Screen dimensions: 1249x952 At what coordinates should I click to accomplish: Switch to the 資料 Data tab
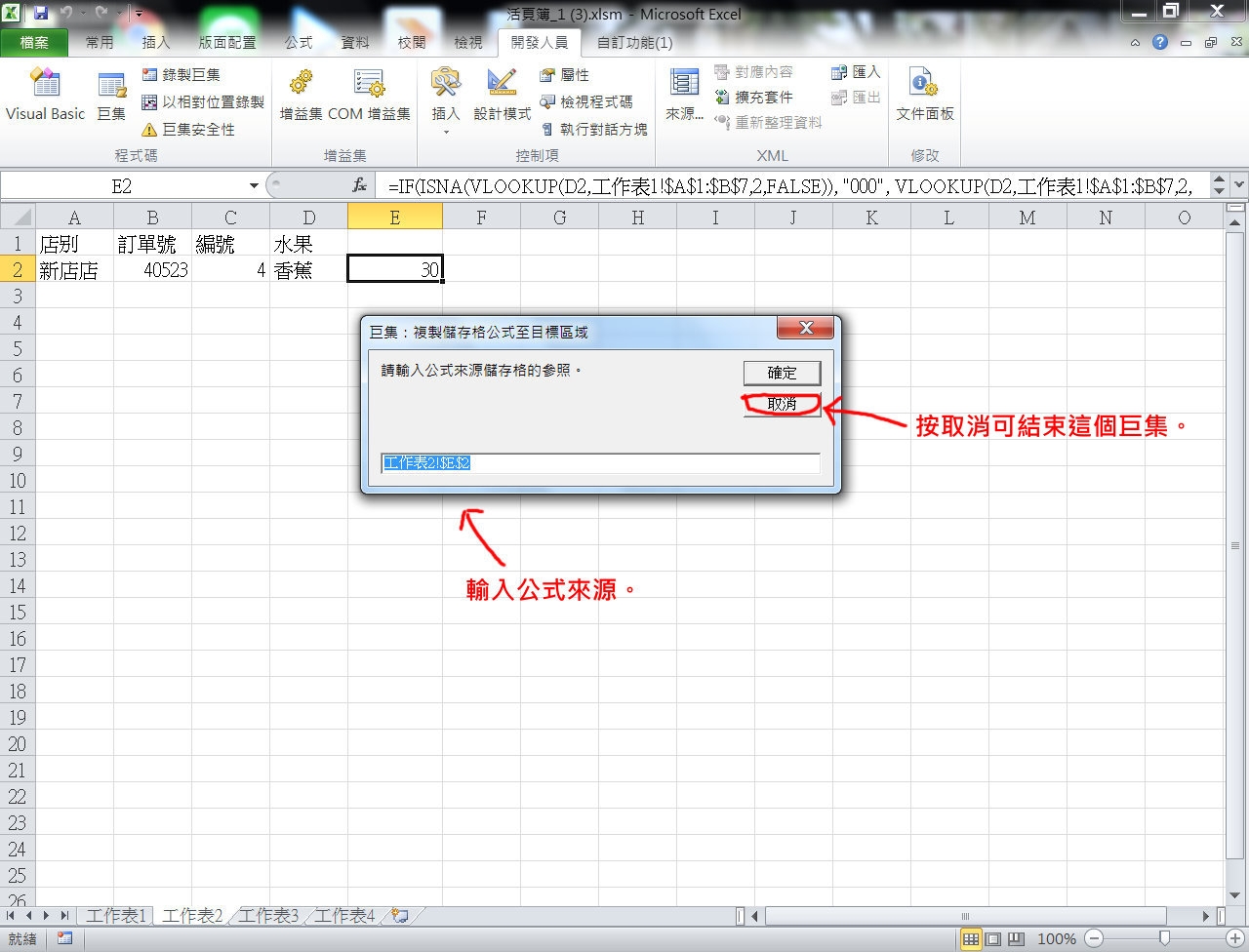tap(355, 42)
